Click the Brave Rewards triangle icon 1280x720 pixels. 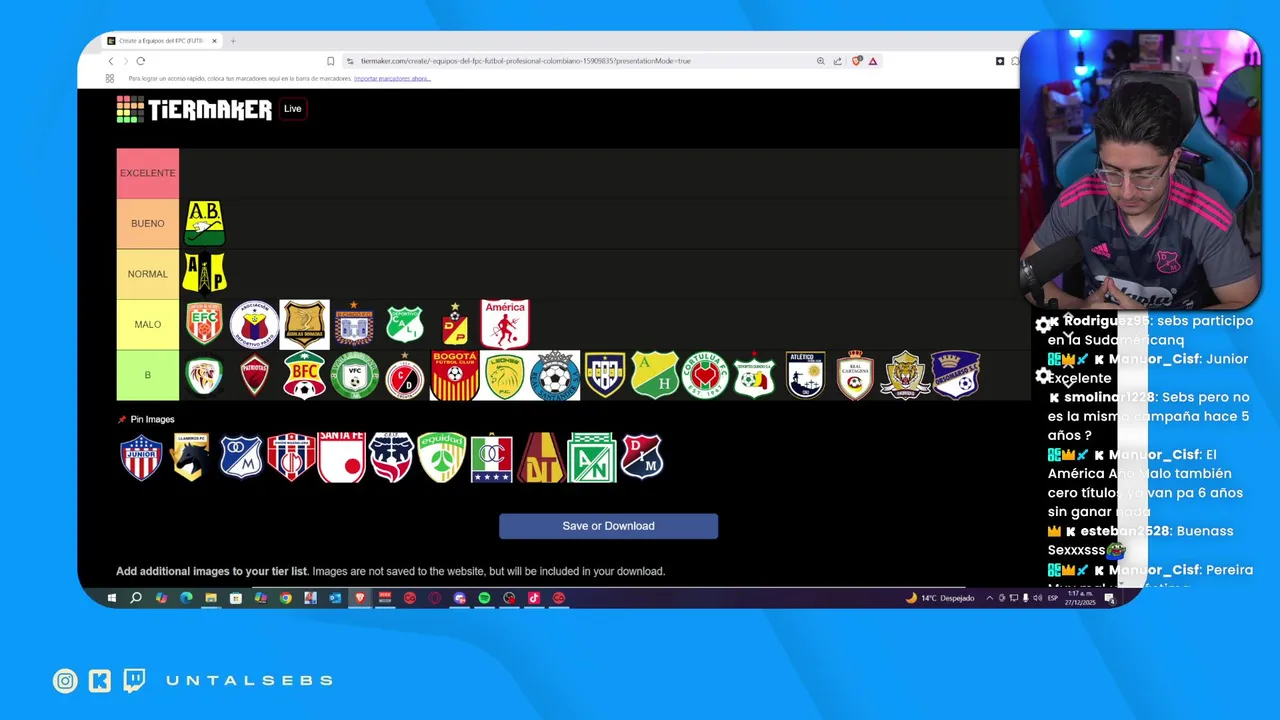[873, 61]
